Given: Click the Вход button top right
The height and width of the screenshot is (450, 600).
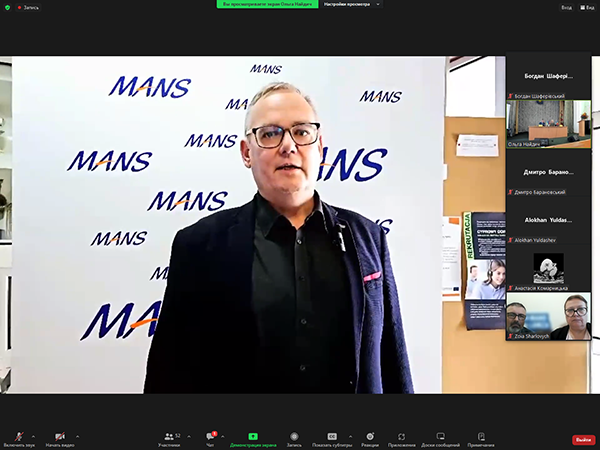Looking at the screenshot, I should pos(566,7).
